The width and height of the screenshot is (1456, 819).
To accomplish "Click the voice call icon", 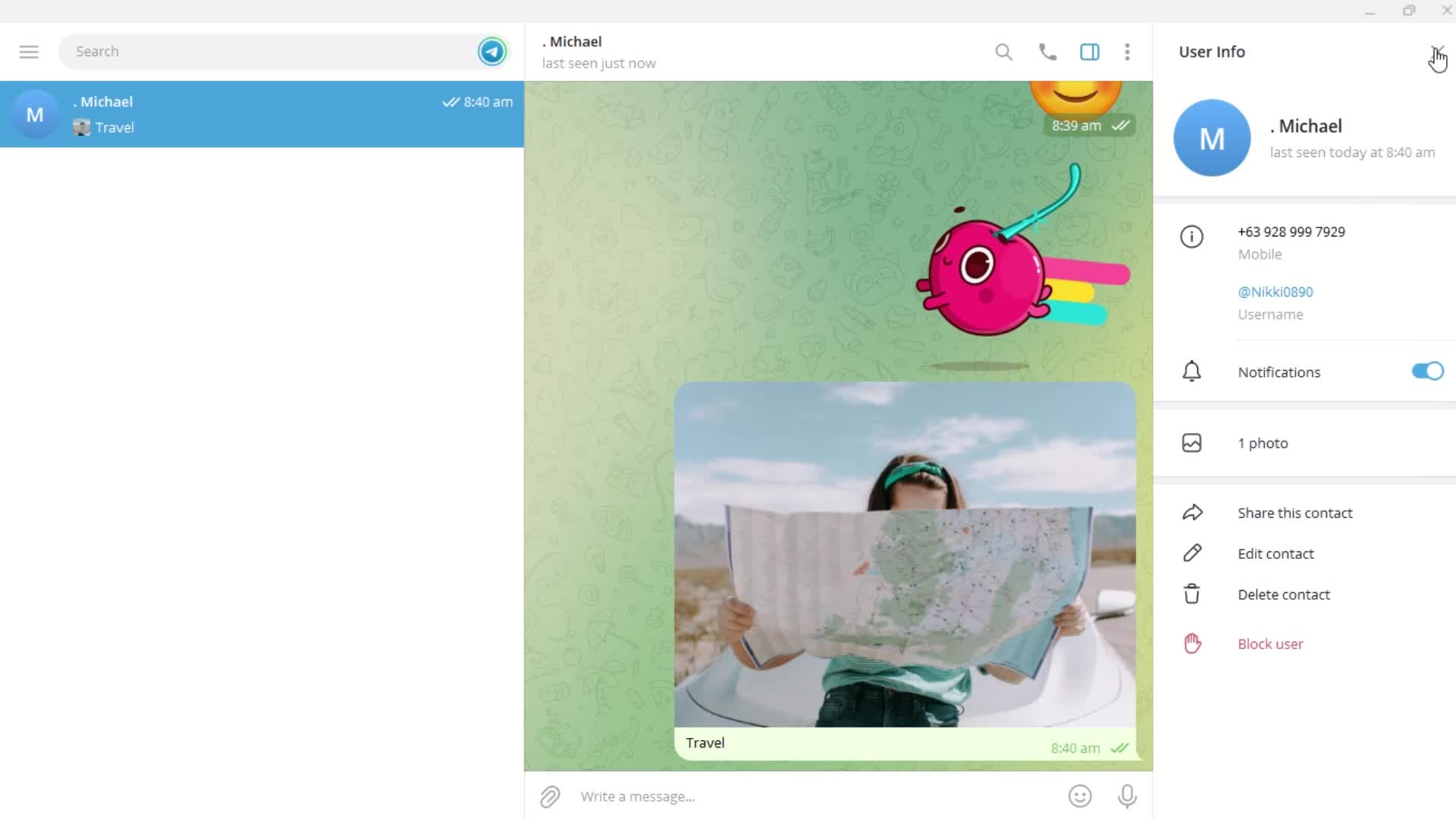I will pos(1046,51).
